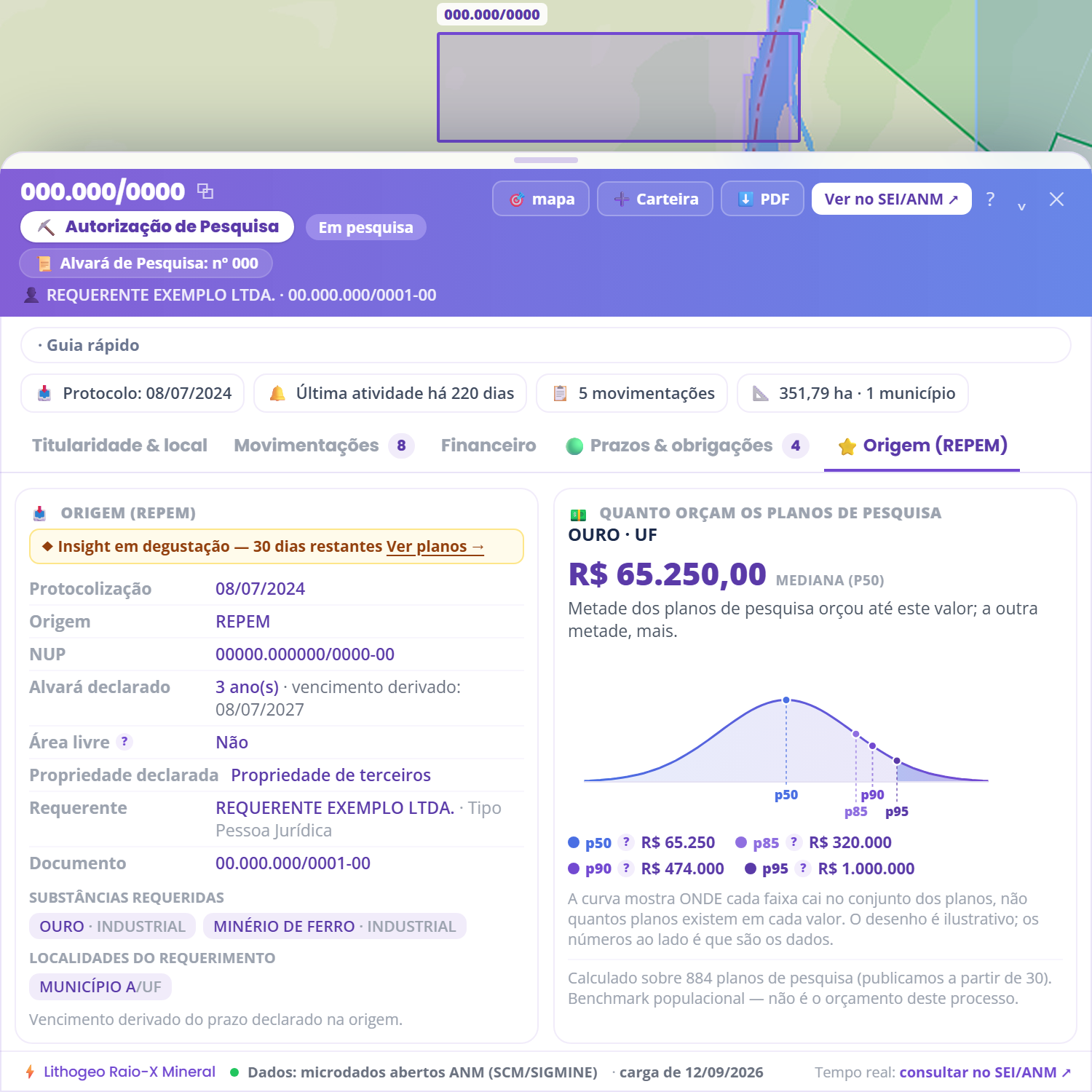Select the Origem (REPEM) tab
Image resolution: width=1092 pixels, height=1092 pixels.
point(922,445)
